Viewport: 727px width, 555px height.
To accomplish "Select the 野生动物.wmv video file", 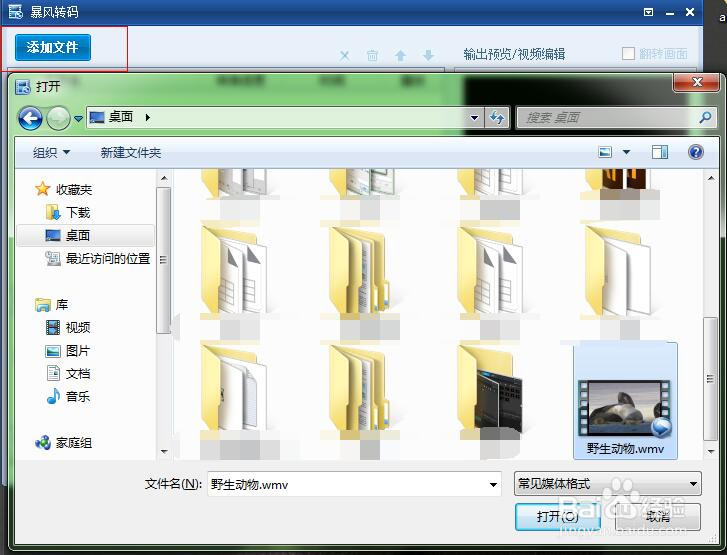I will pyautogui.click(x=625, y=401).
